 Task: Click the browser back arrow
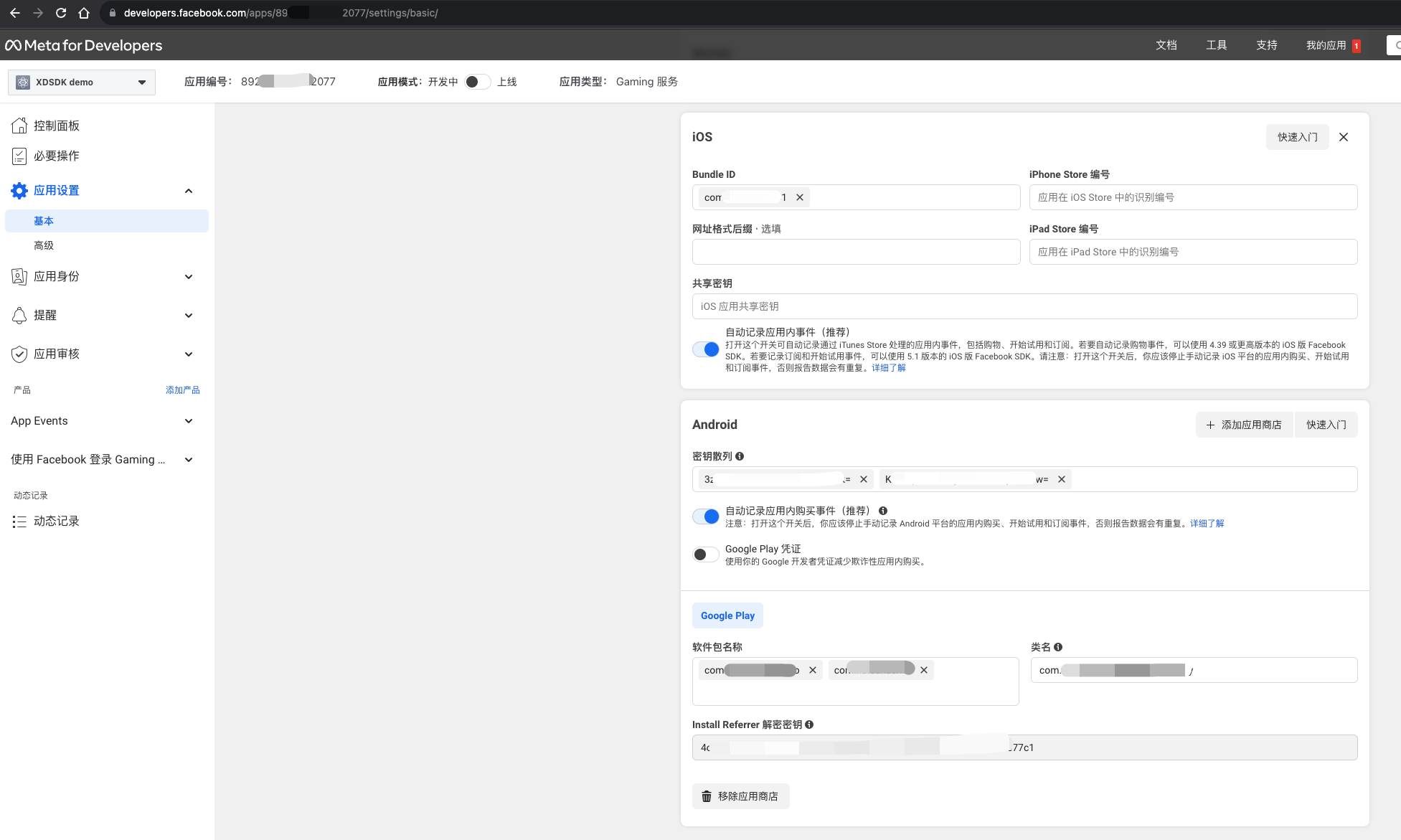click(14, 13)
